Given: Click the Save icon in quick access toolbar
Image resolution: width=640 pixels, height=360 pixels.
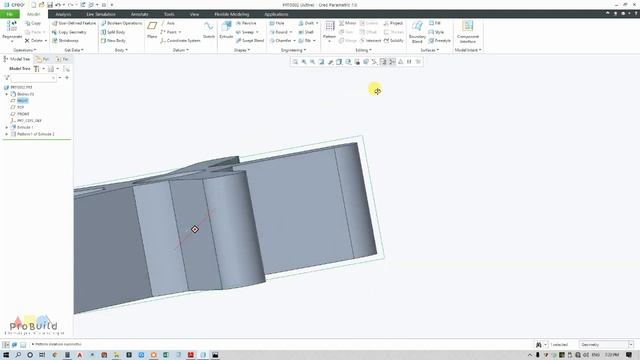Looking at the screenshot, I should (x=50, y=5).
